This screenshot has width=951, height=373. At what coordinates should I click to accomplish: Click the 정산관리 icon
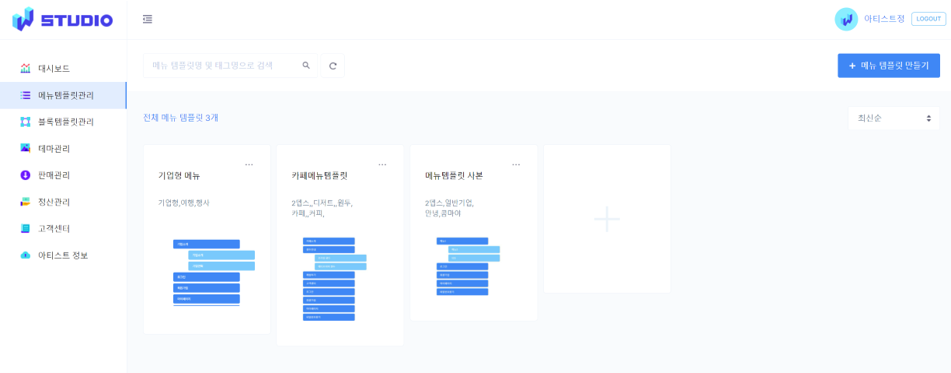coord(25,202)
